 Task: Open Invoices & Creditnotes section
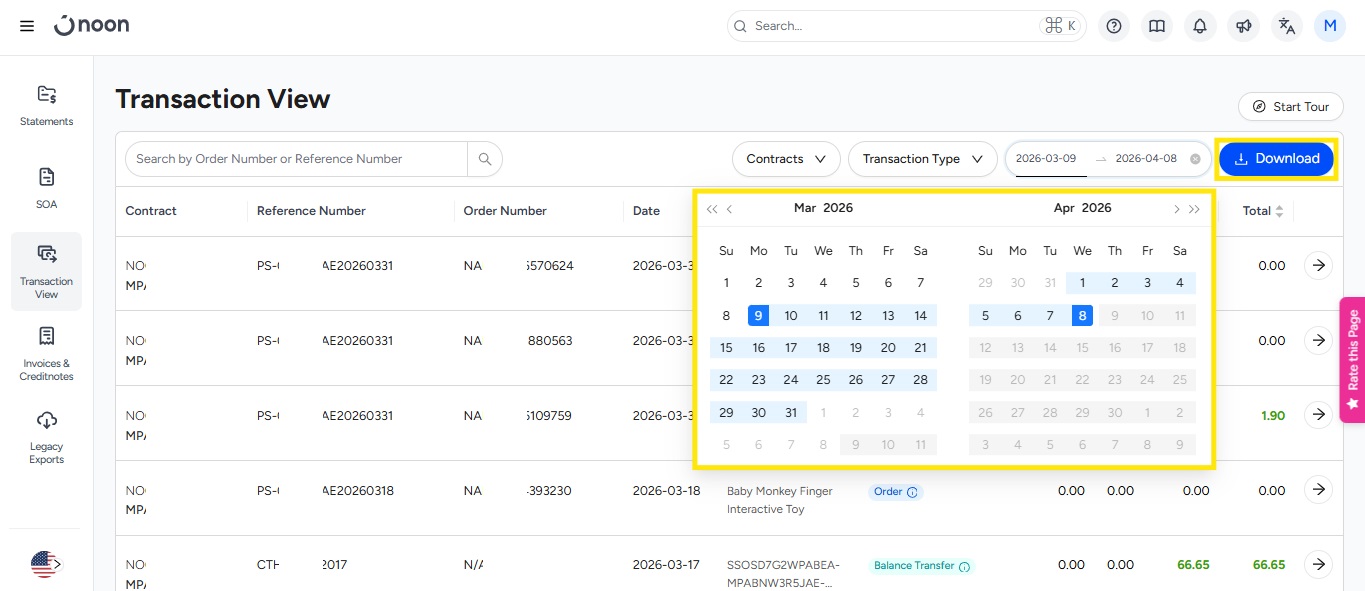[x=47, y=354]
